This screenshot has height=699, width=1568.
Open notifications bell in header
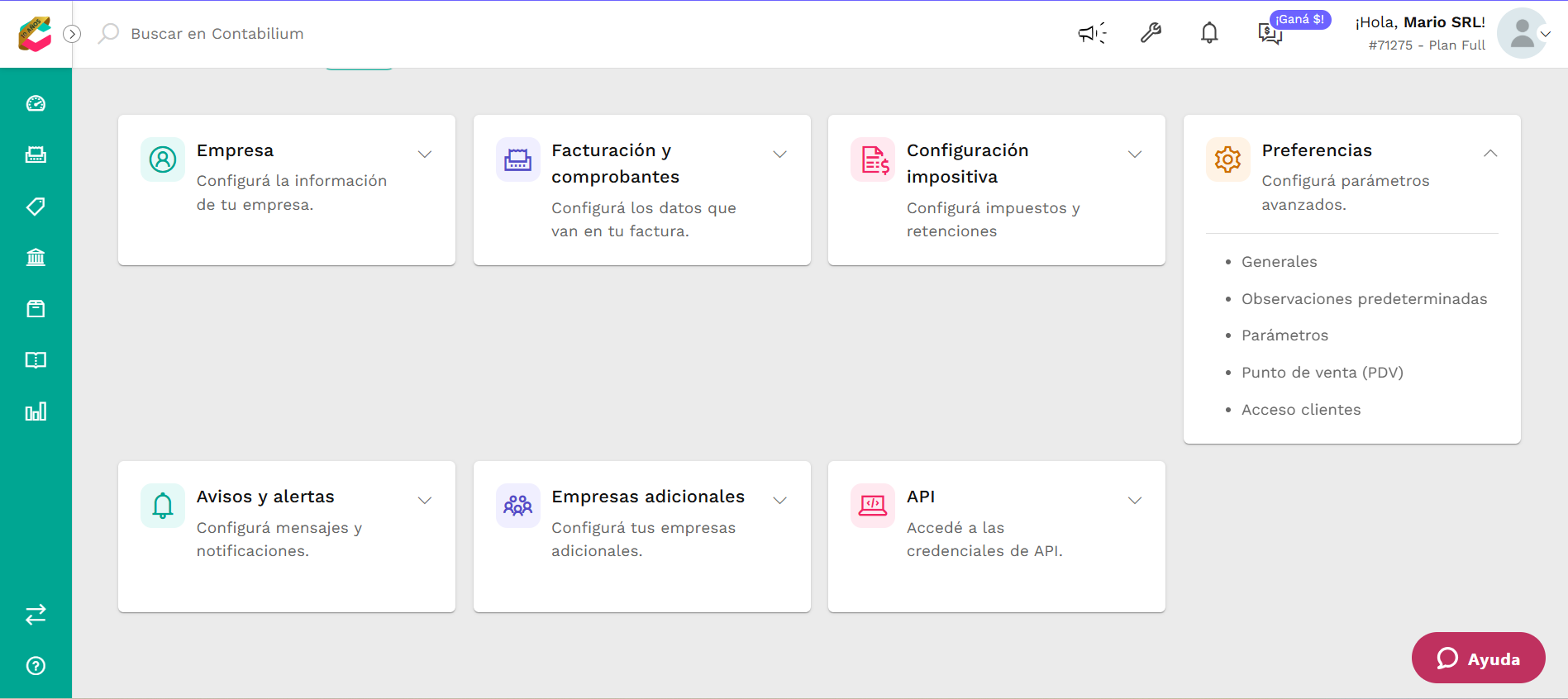pyautogui.click(x=1209, y=33)
